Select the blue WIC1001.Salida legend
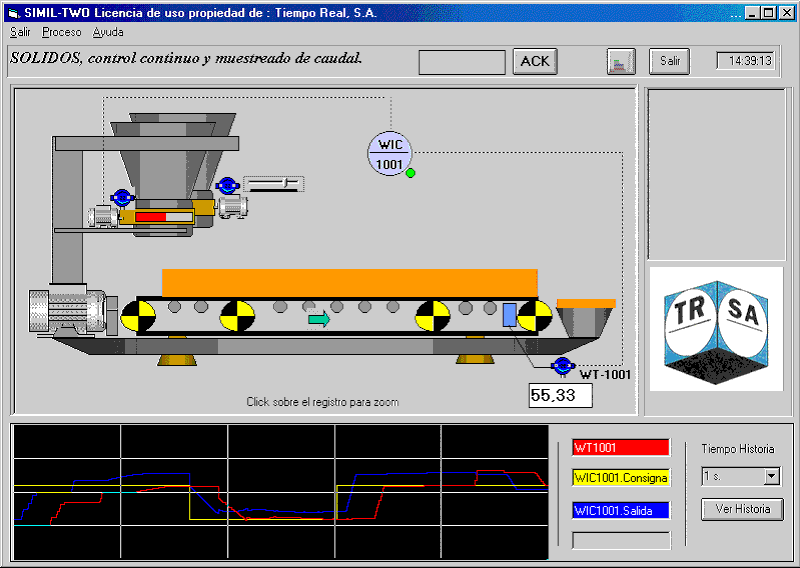The width and height of the screenshot is (800, 568). 621,510
